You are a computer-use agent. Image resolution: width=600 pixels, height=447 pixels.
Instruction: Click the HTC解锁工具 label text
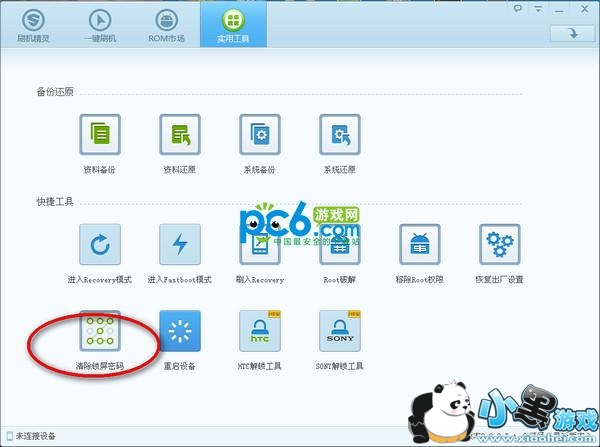(259, 366)
